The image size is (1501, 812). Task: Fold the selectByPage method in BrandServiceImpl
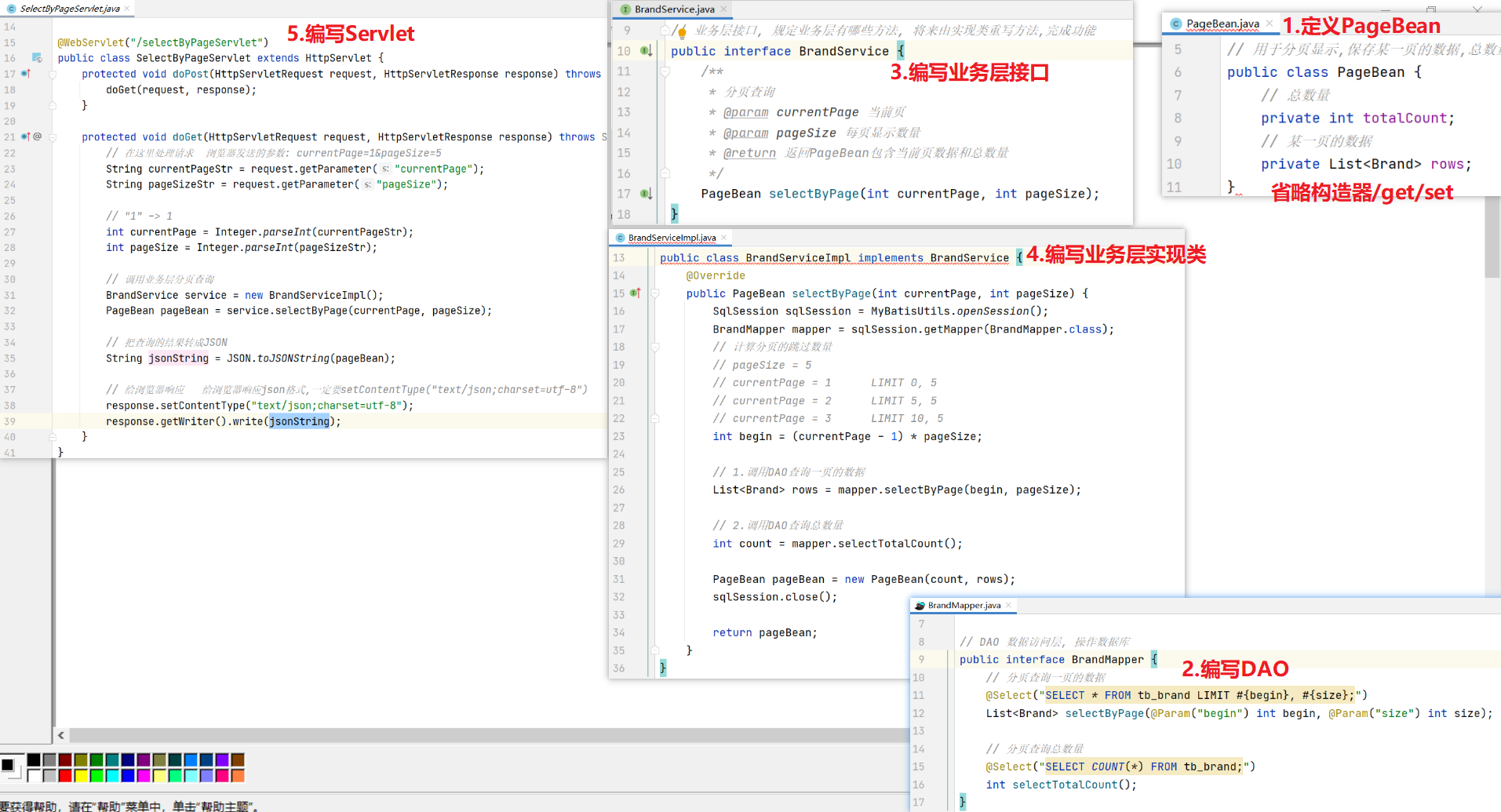click(654, 294)
